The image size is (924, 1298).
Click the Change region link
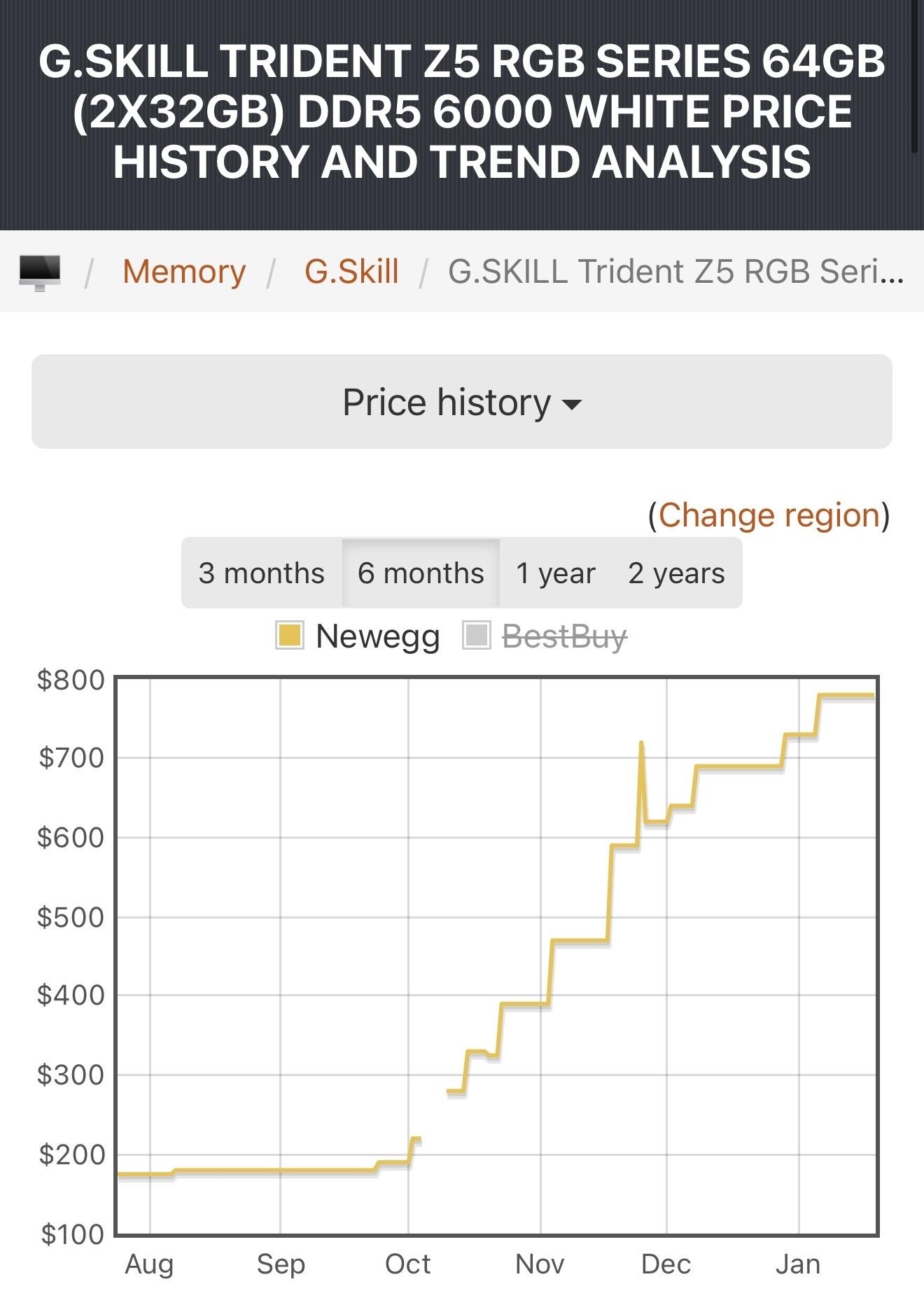pos(769,515)
